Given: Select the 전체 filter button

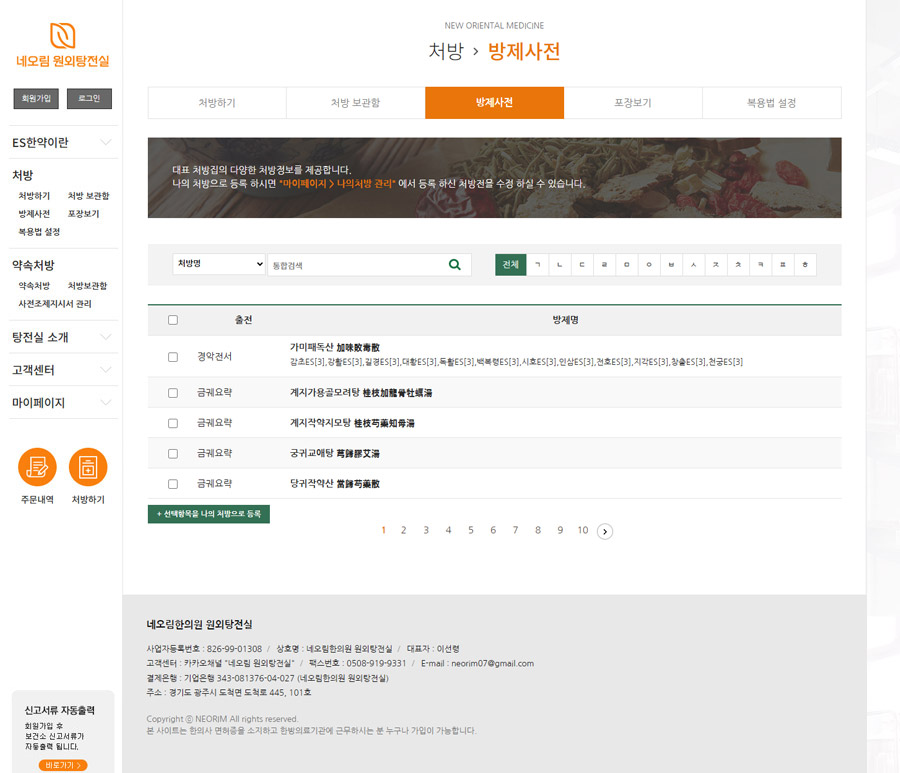Looking at the screenshot, I should pos(511,265).
